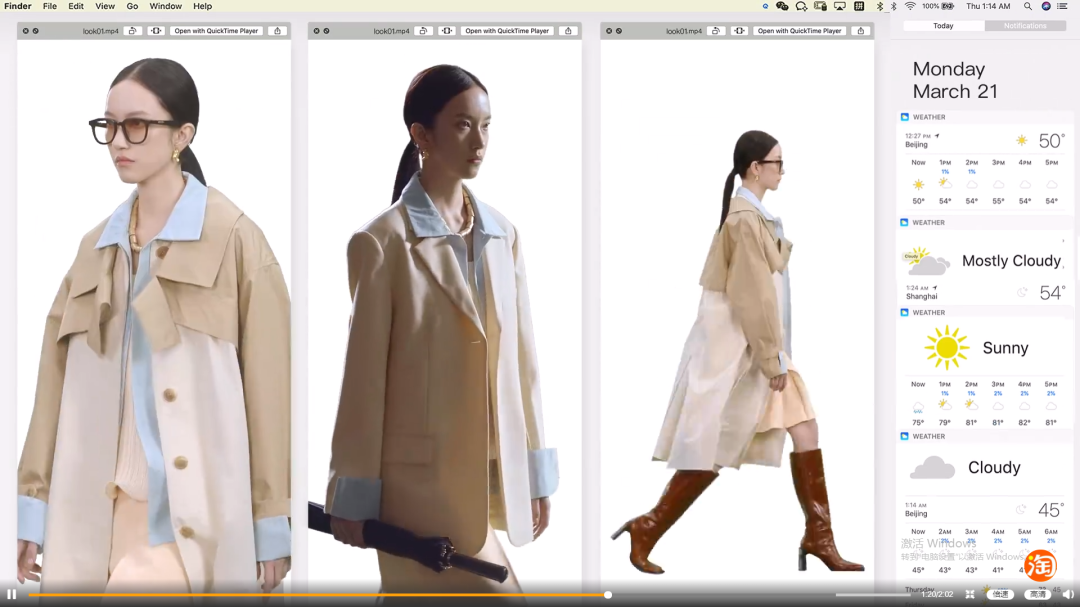1080x607 pixels.
Task: Open Siri from the menu bar
Action: click(1046, 6)
